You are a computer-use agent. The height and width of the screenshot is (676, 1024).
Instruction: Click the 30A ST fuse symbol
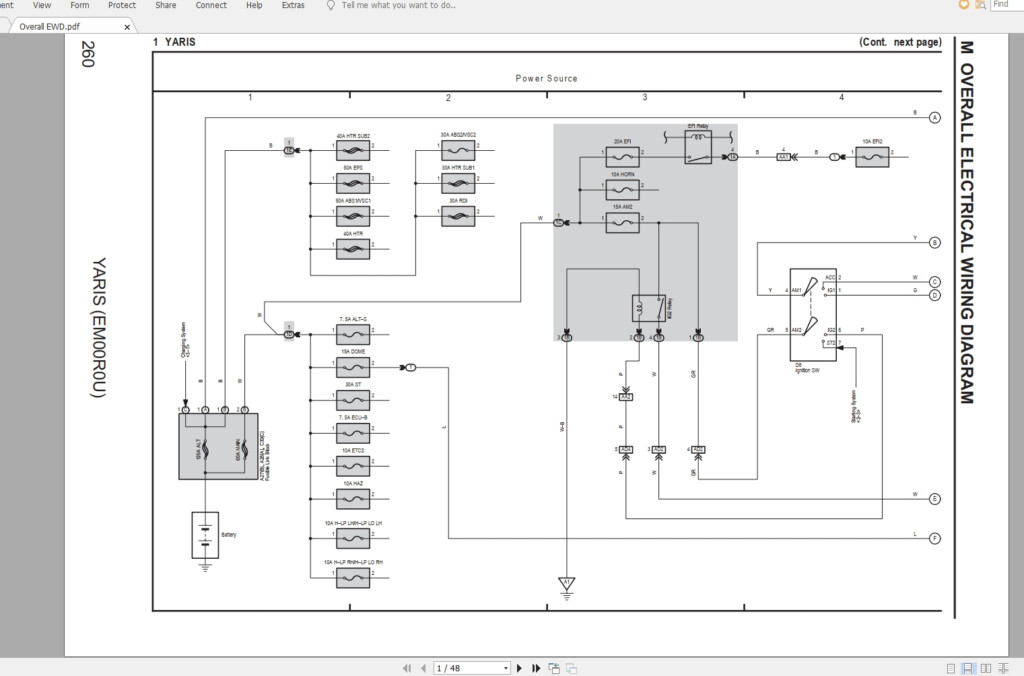tap(353, 400)
